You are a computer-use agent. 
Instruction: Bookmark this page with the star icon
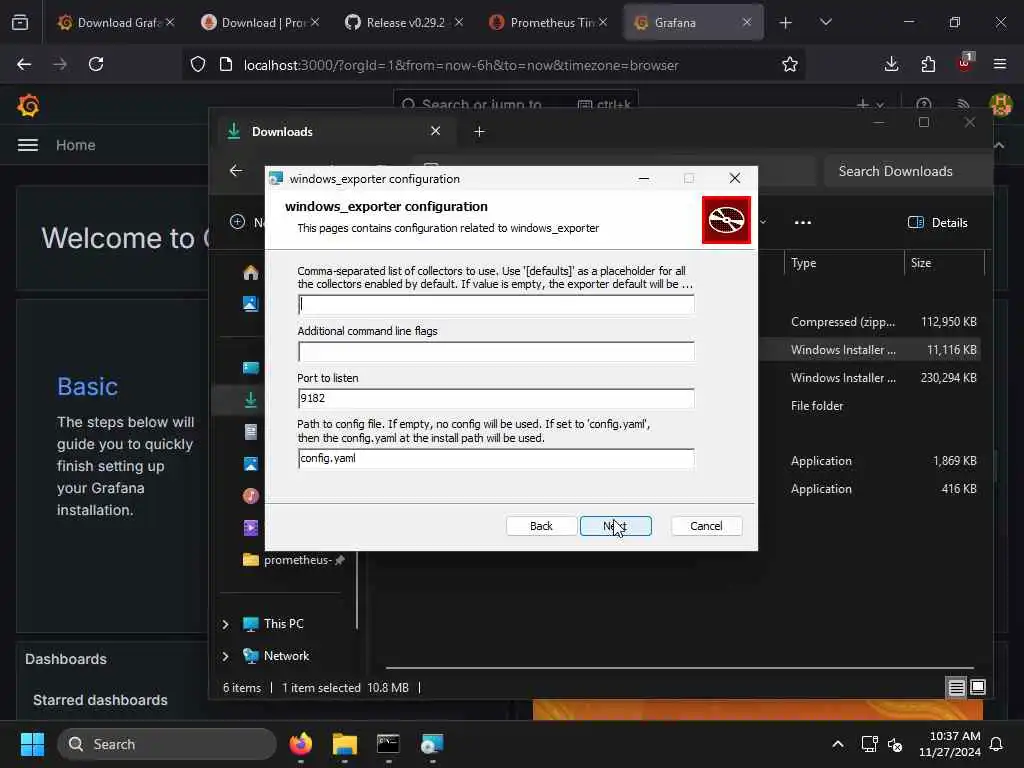coord(790,64)
